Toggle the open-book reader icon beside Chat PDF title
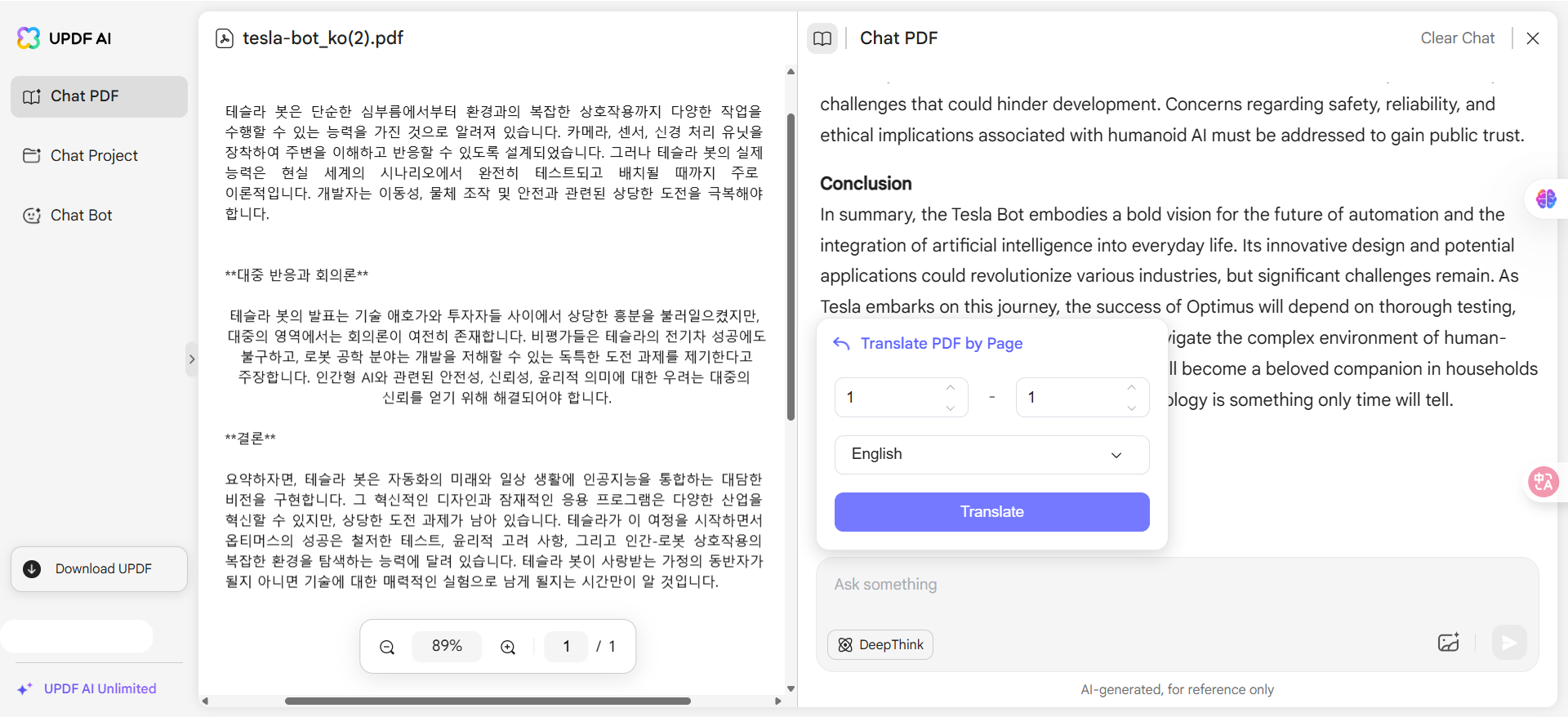 [x=822, y=38]
